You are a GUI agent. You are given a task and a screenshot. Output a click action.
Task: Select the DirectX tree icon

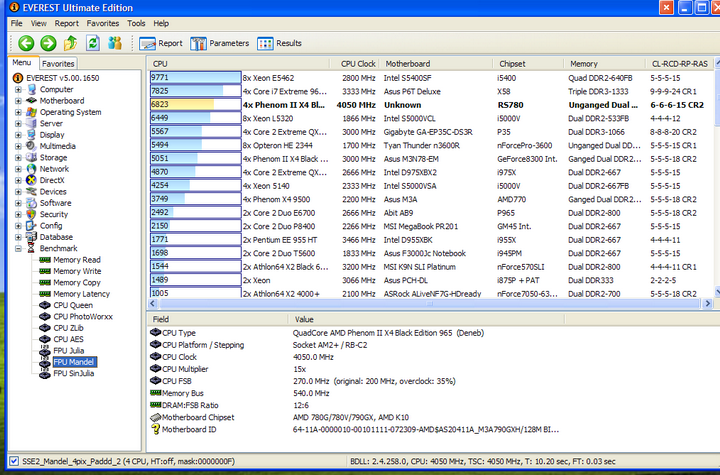[31, 180]
